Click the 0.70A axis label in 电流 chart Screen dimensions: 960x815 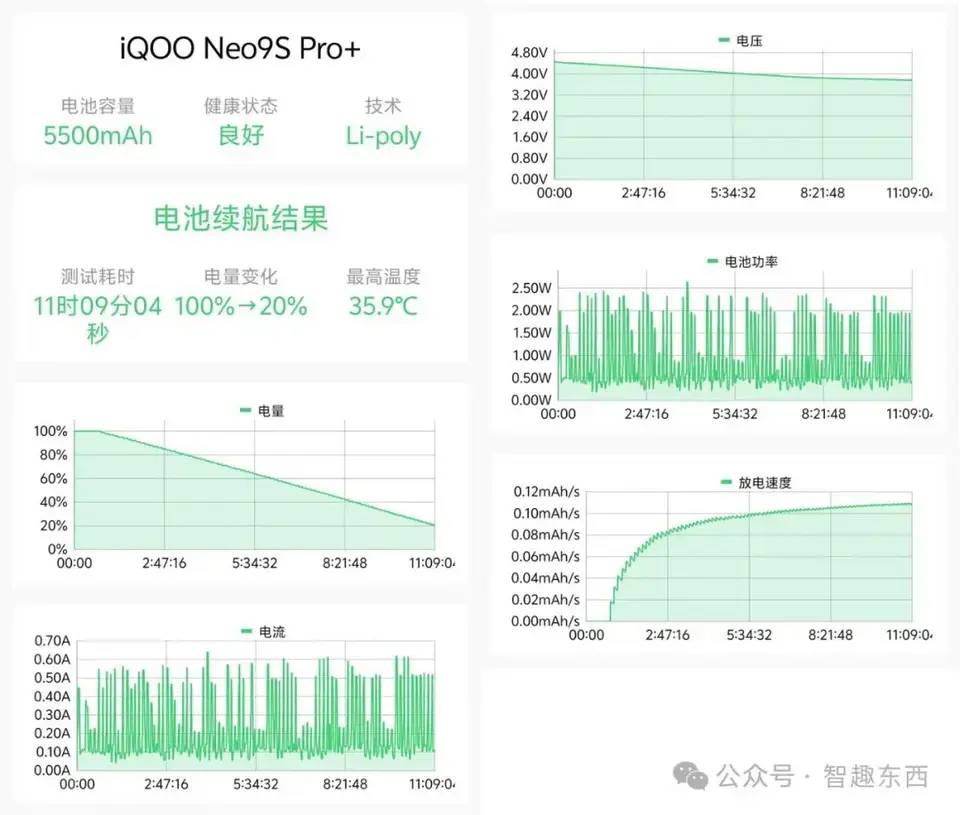click(52, 641)
